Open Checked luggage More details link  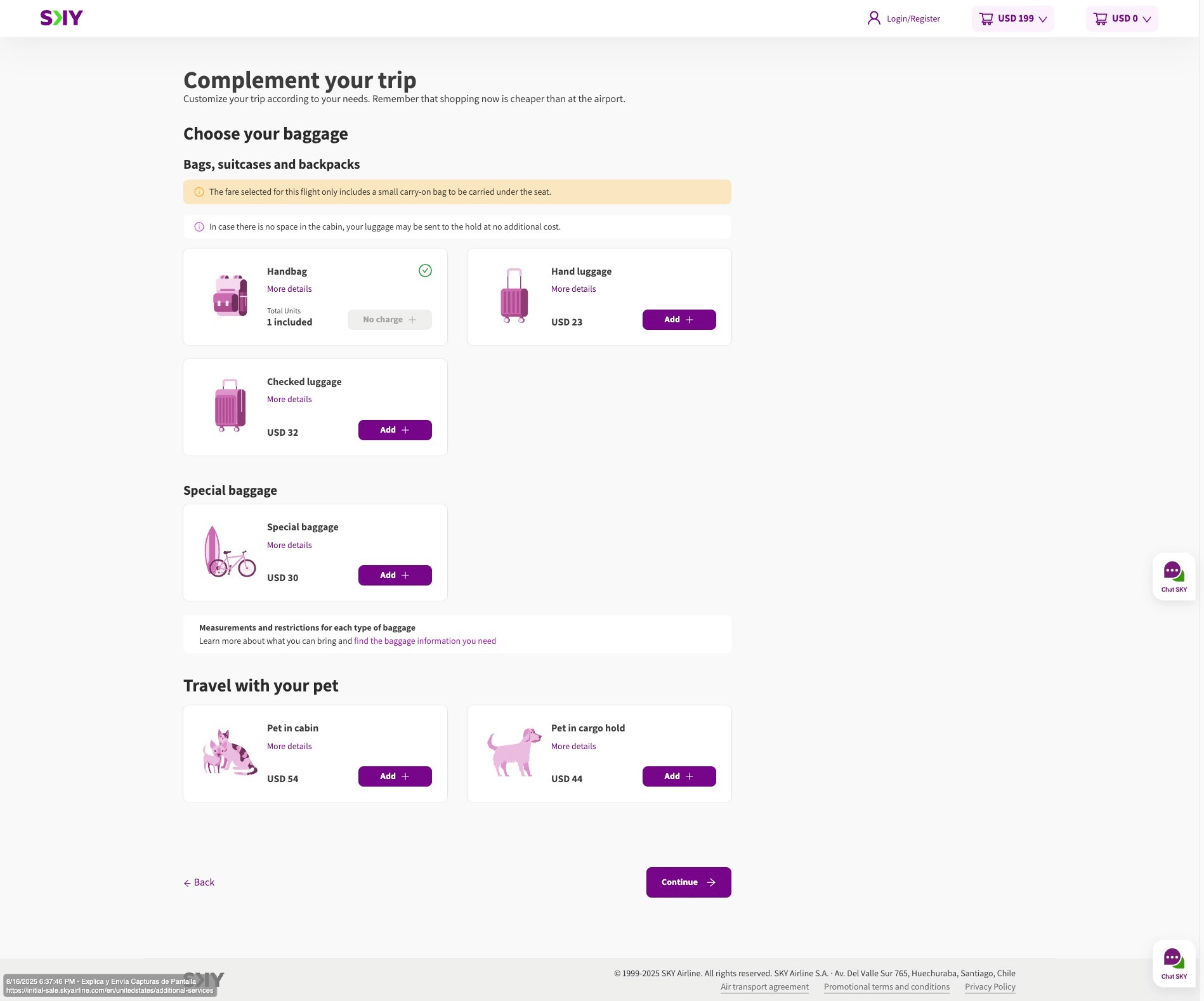289,400
